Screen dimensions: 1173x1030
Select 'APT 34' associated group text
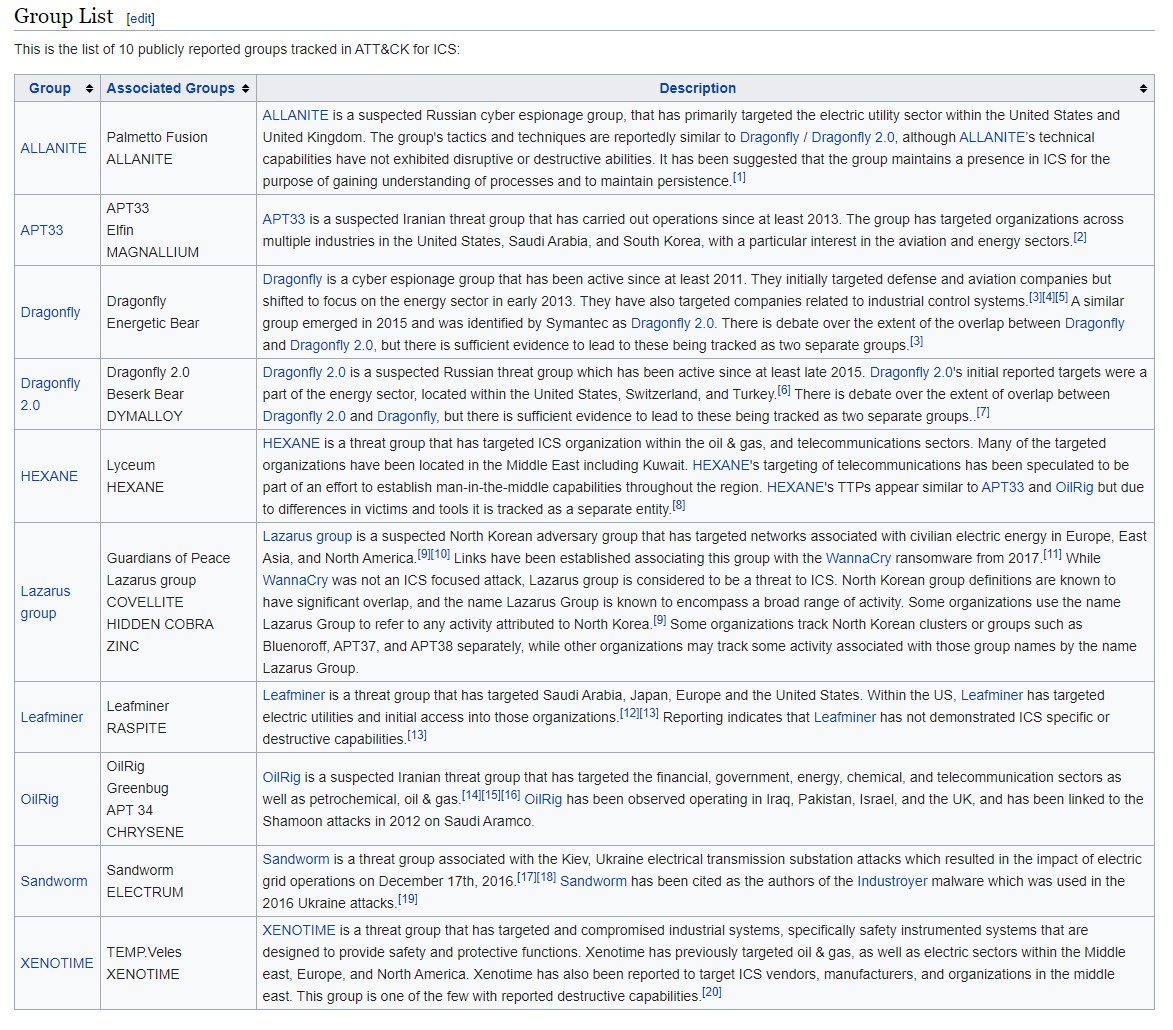click(x=129, y=810)
